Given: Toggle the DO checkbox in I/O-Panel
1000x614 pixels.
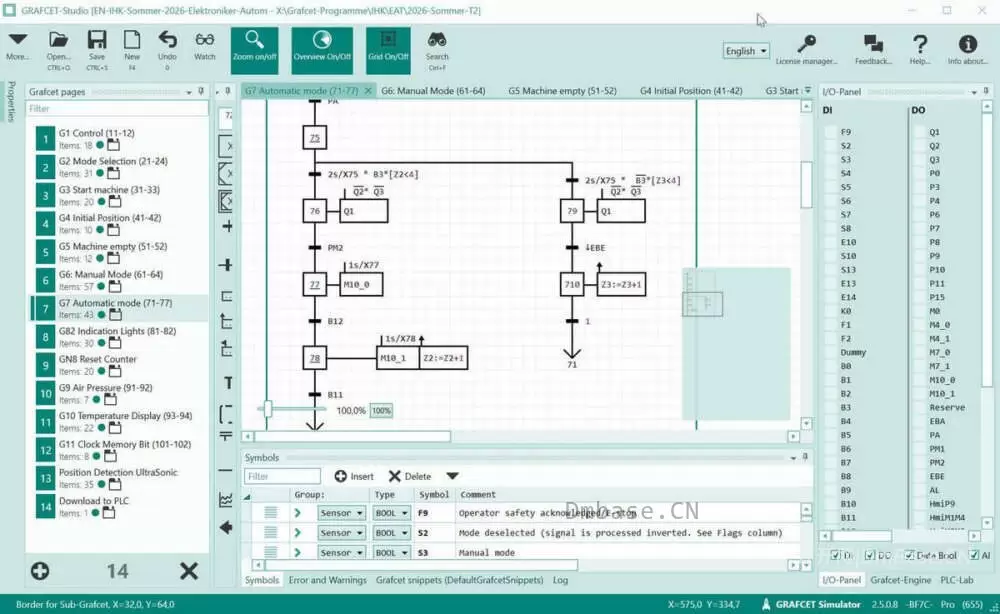Looking at the screenshot, I should coord(870,555).
